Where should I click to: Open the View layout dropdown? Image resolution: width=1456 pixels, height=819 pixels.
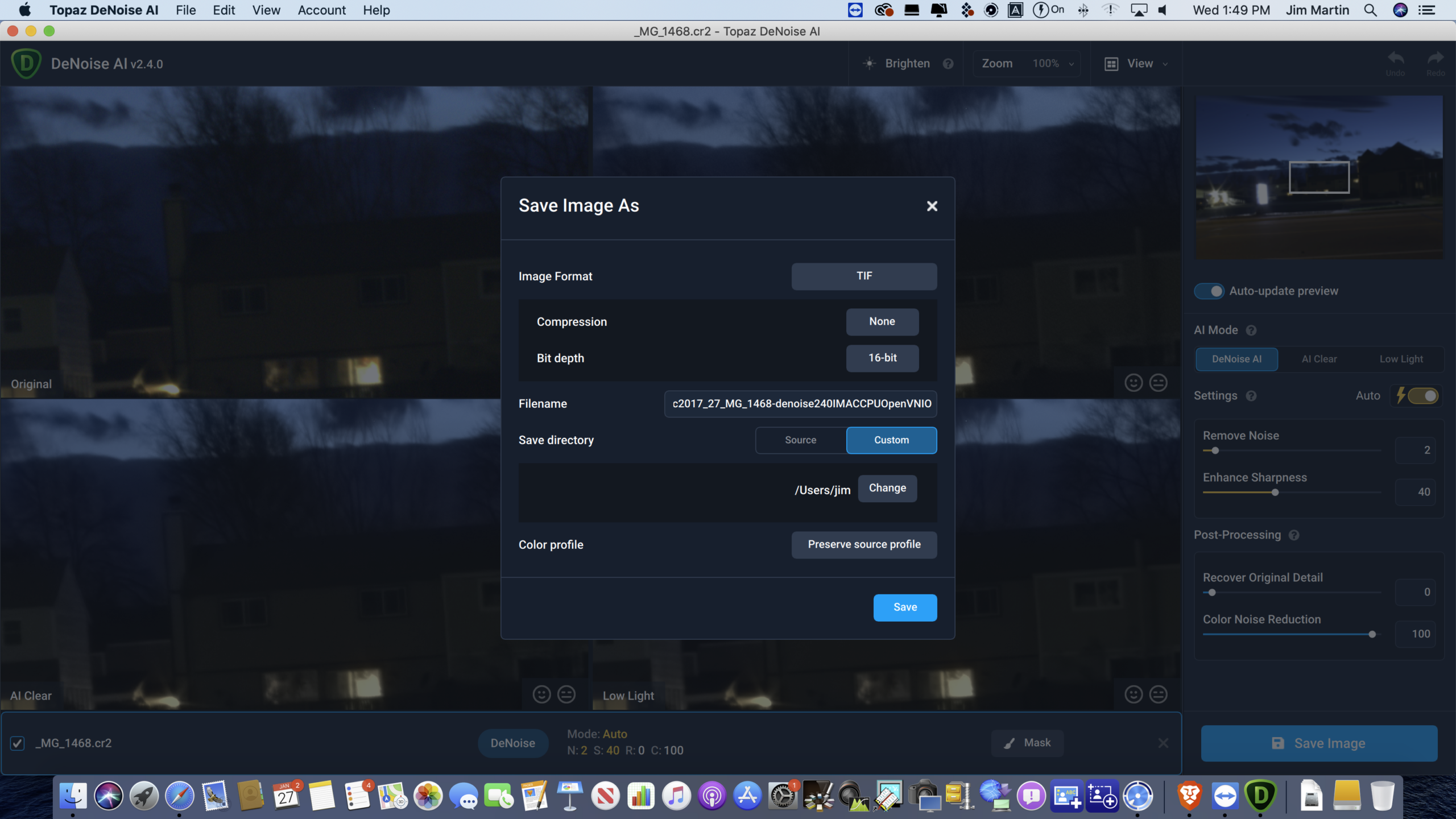(x=1136, y=64)
